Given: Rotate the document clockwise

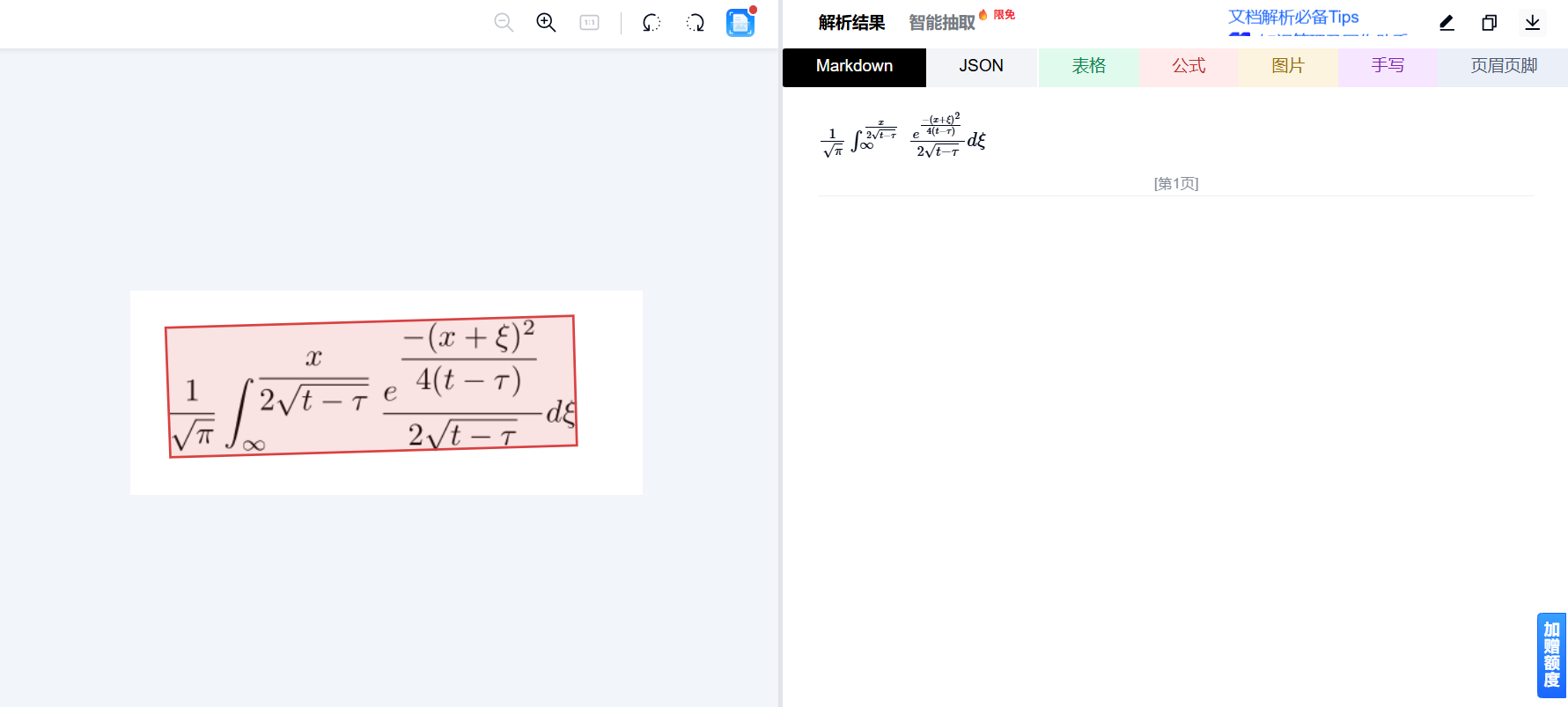Looking at the screenshot, I should coord(696,23).
